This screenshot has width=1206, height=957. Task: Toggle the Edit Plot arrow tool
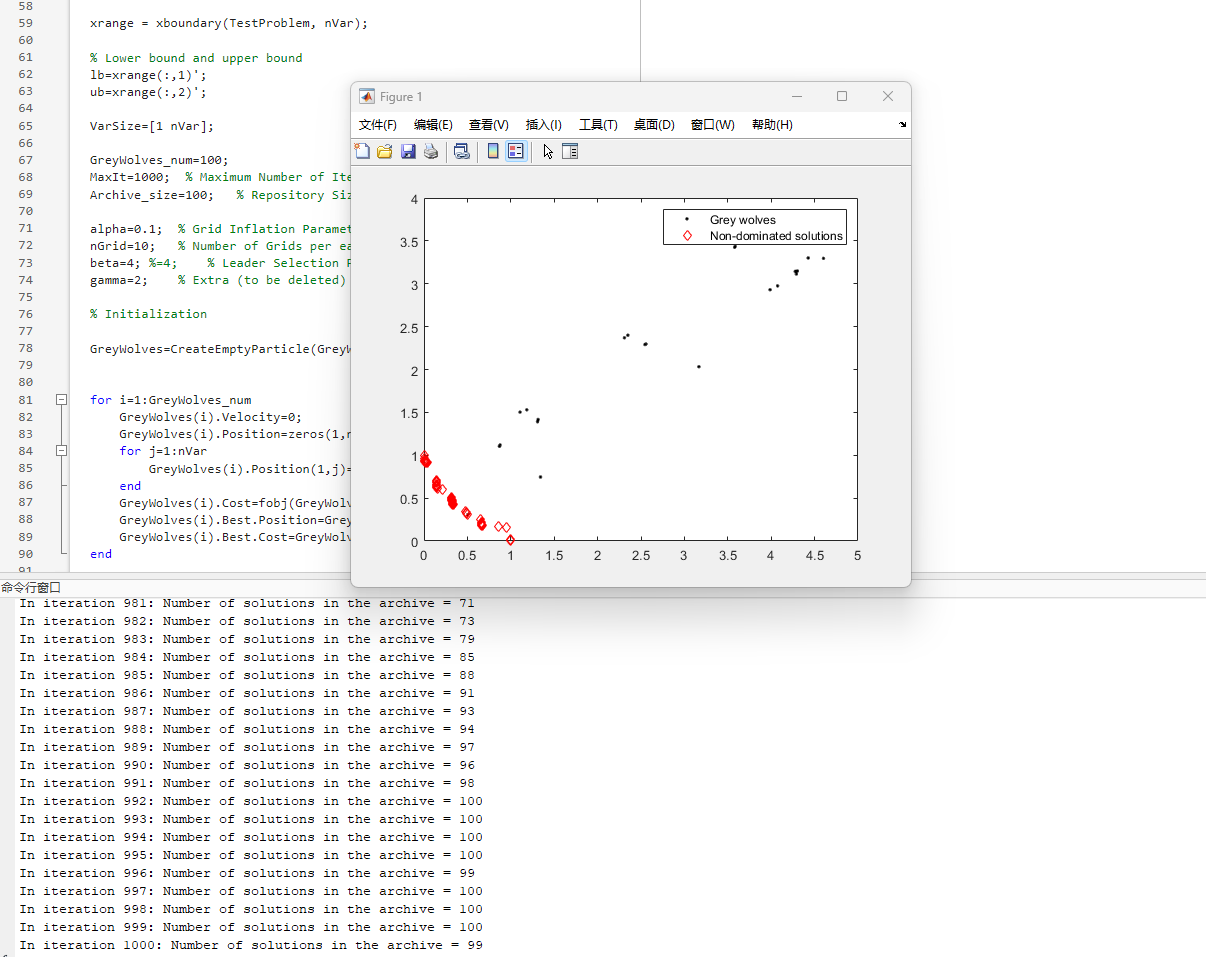(x=548, y=151)
